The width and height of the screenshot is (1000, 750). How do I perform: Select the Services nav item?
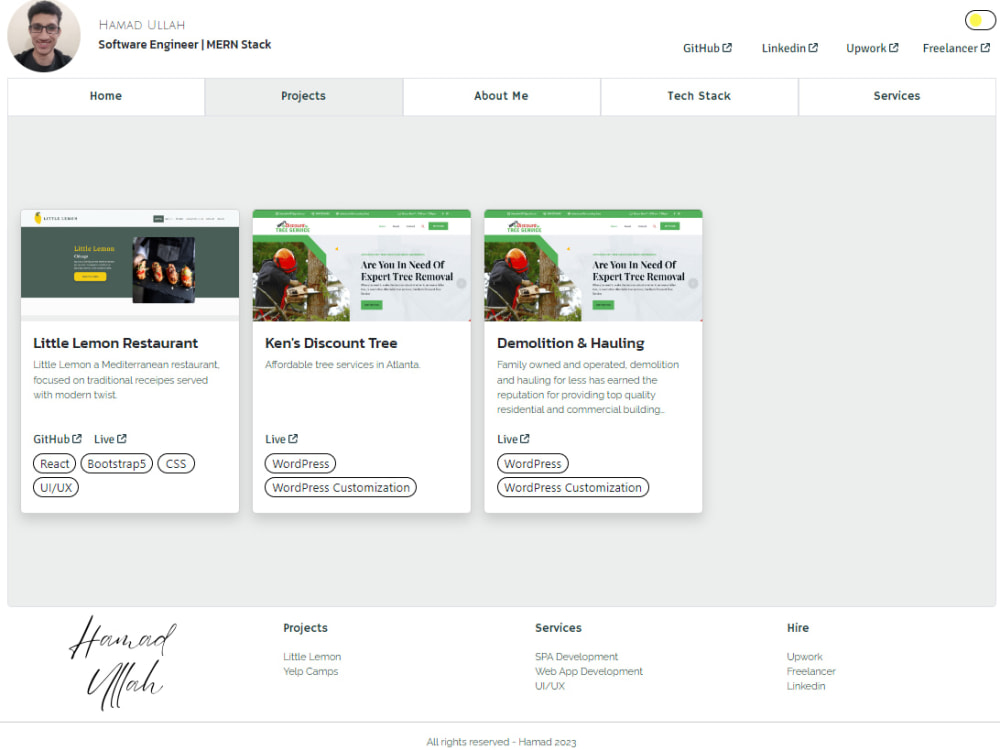pyautogui.click(x=896, y=96)
